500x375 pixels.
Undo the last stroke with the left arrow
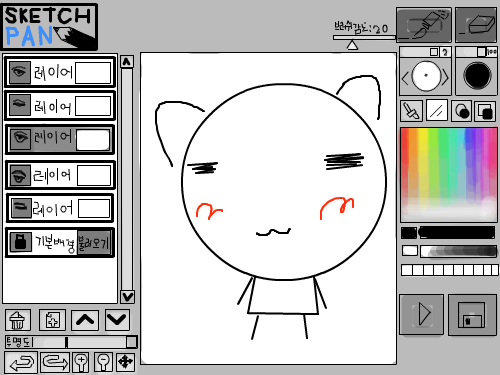point(21,362)
